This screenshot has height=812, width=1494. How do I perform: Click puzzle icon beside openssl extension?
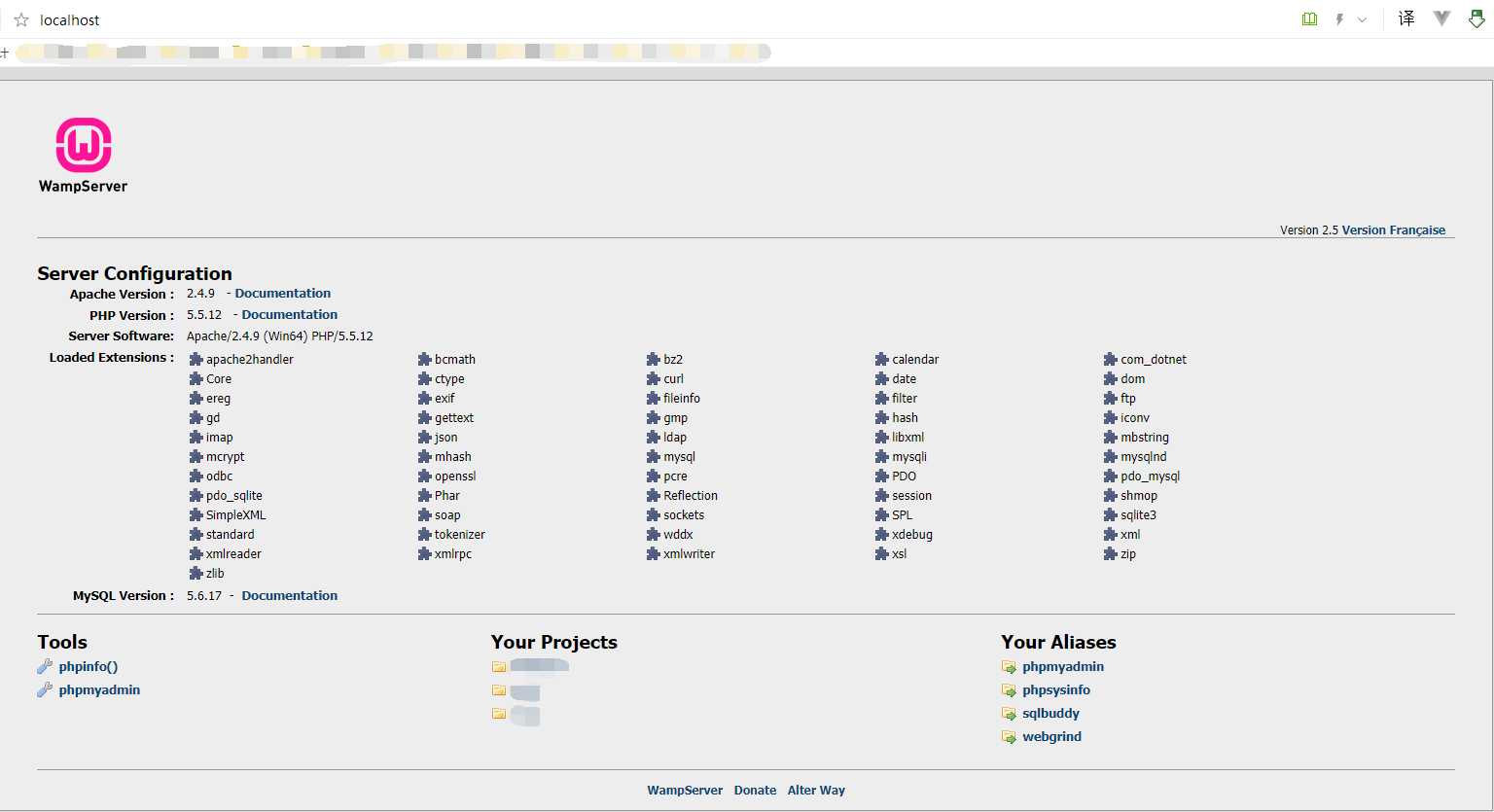coord(425,477)
